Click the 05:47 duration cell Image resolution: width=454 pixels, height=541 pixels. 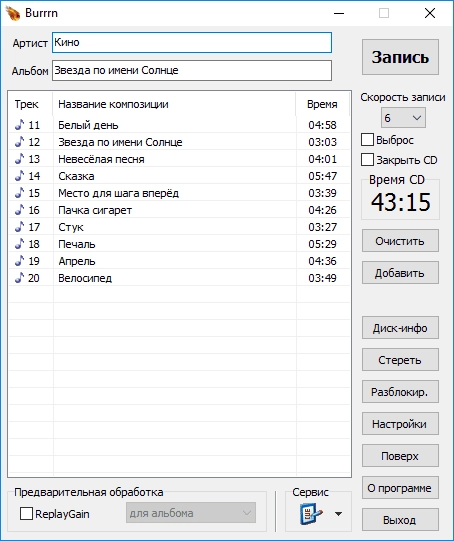pyautogui.click(x=322, y=176)
